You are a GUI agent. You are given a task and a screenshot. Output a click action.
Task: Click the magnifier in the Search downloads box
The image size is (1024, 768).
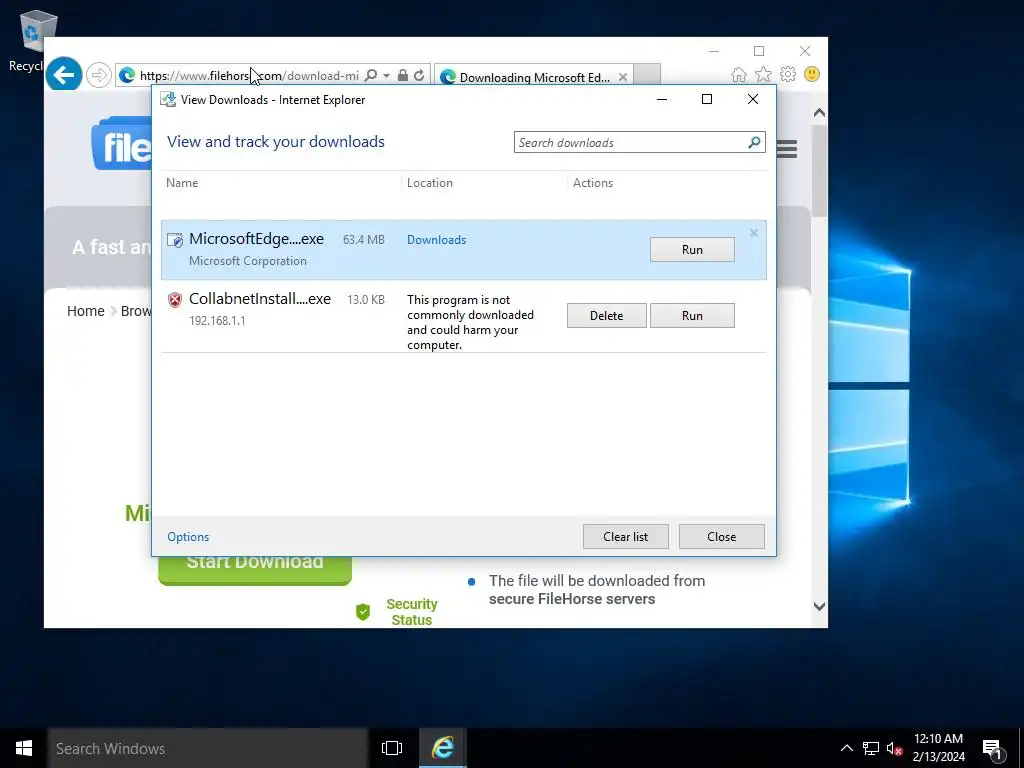[x=754, y=142]
